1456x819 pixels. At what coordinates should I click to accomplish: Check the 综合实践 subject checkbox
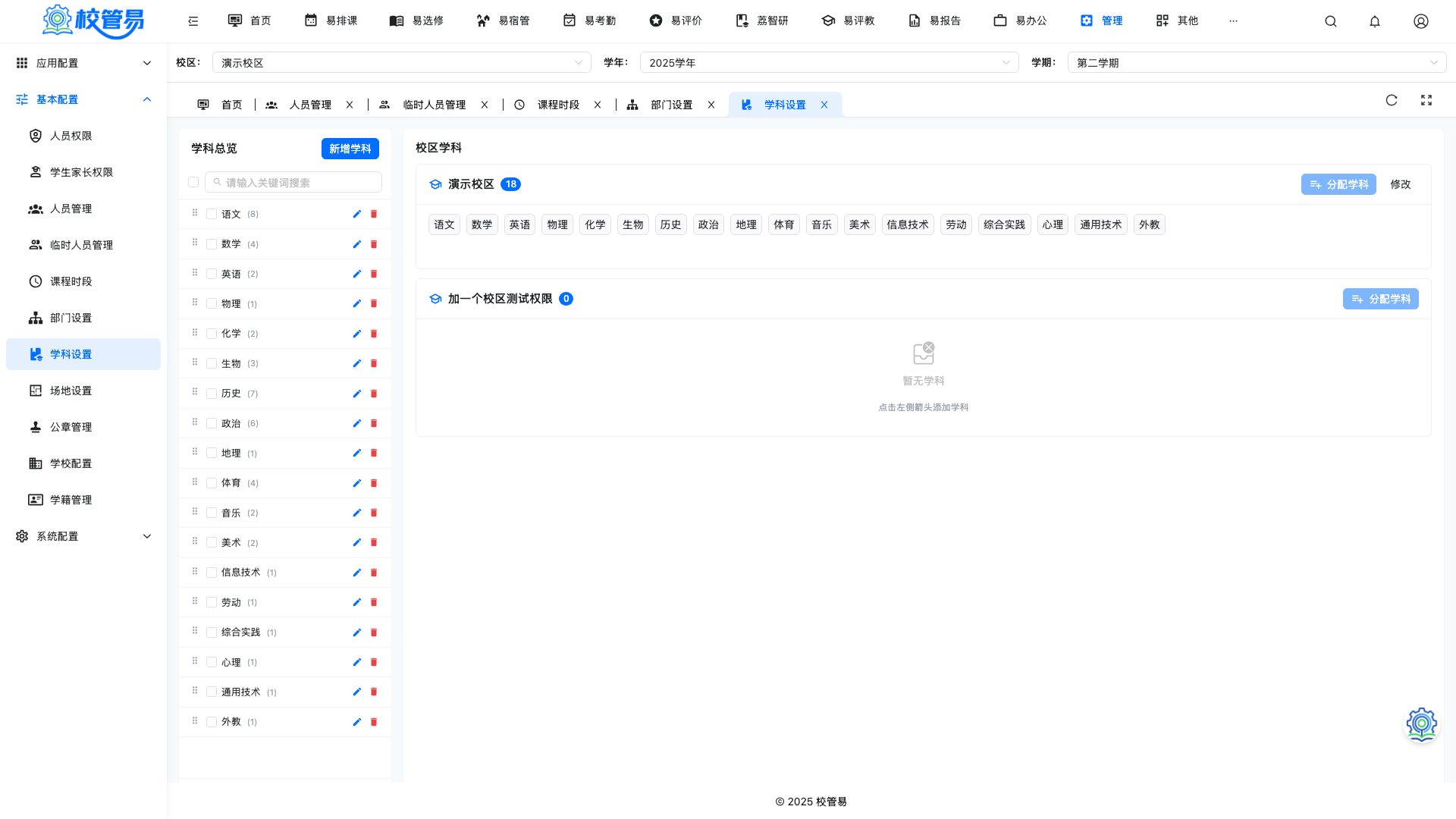pyautogui.click(x=212, y=632)
